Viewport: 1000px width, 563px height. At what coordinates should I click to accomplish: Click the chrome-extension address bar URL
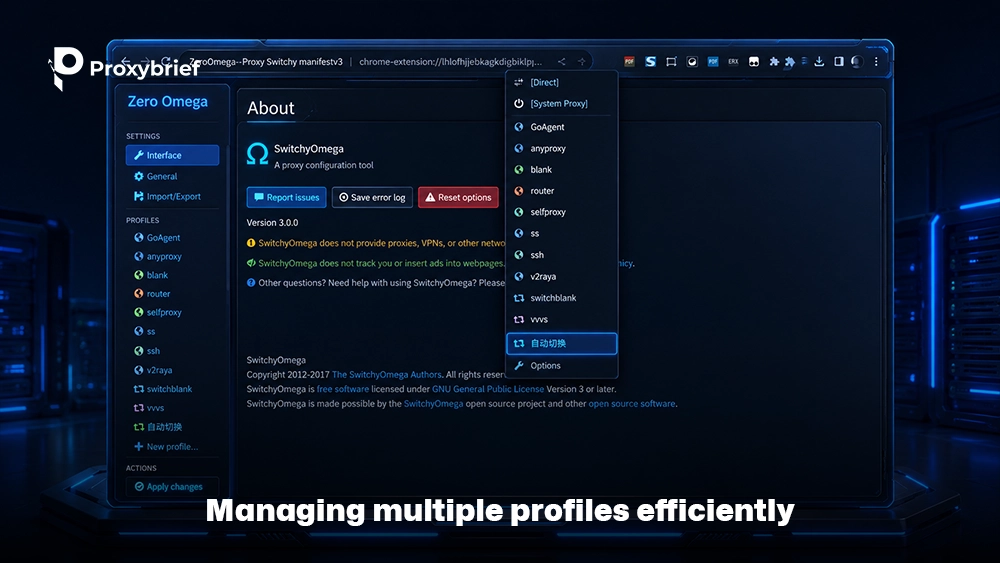450,62
